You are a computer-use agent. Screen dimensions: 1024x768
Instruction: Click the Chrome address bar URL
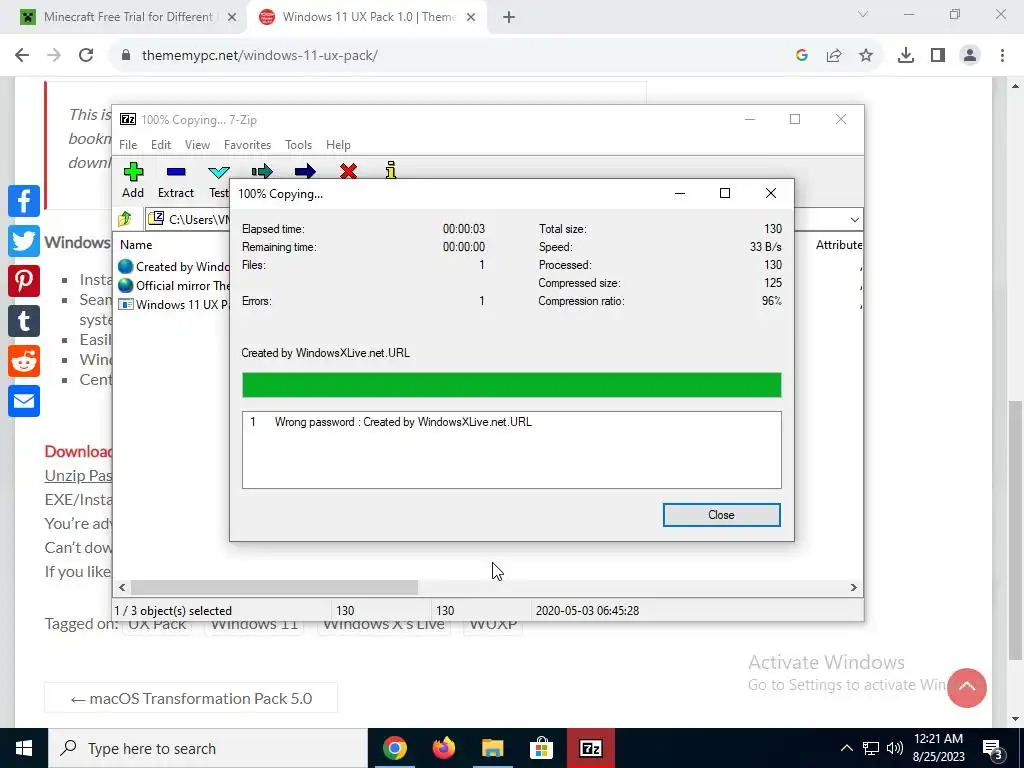coord(259,56)
